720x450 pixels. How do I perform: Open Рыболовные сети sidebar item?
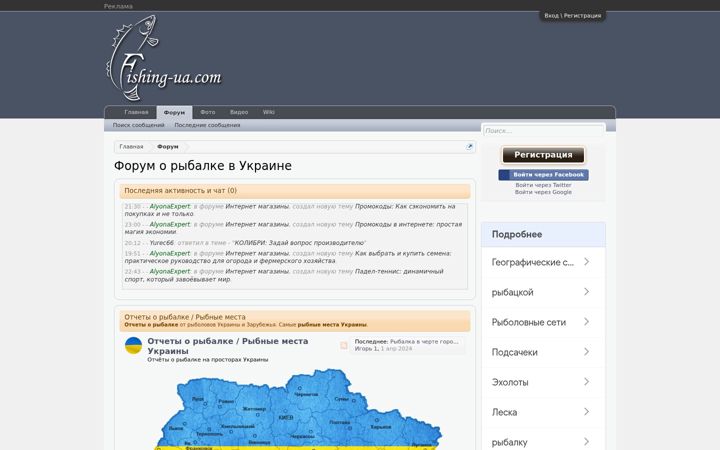coord(529,322)
